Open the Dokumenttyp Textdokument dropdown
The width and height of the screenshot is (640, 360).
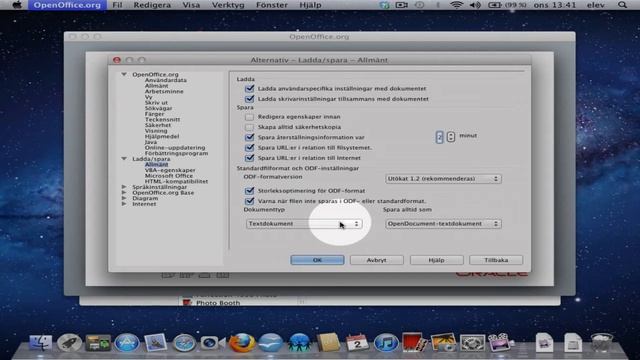[x=304, y=224]
